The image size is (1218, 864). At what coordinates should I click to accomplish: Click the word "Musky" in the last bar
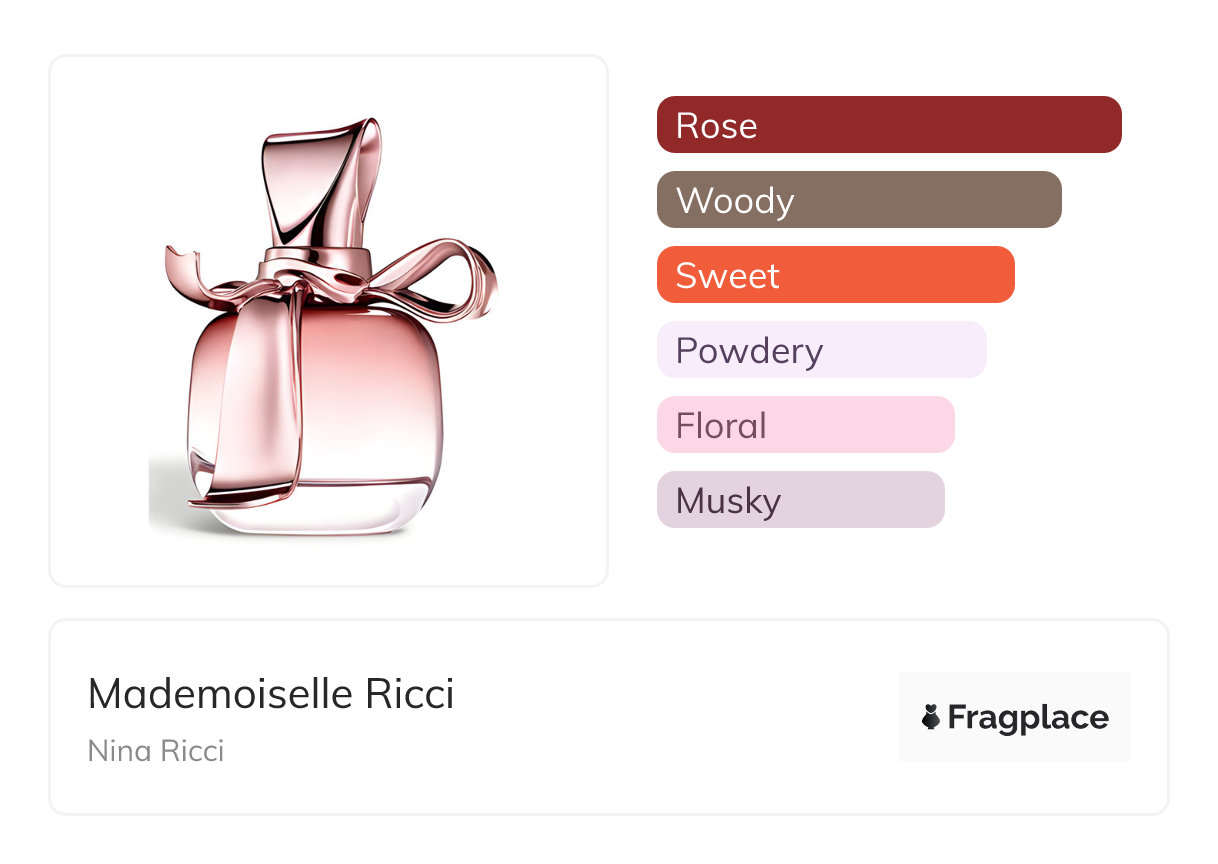(x=728, y=501)
